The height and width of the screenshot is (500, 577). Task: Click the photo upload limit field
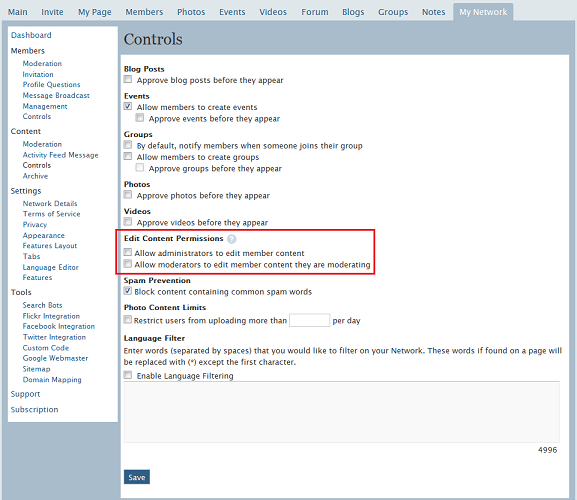309,320
